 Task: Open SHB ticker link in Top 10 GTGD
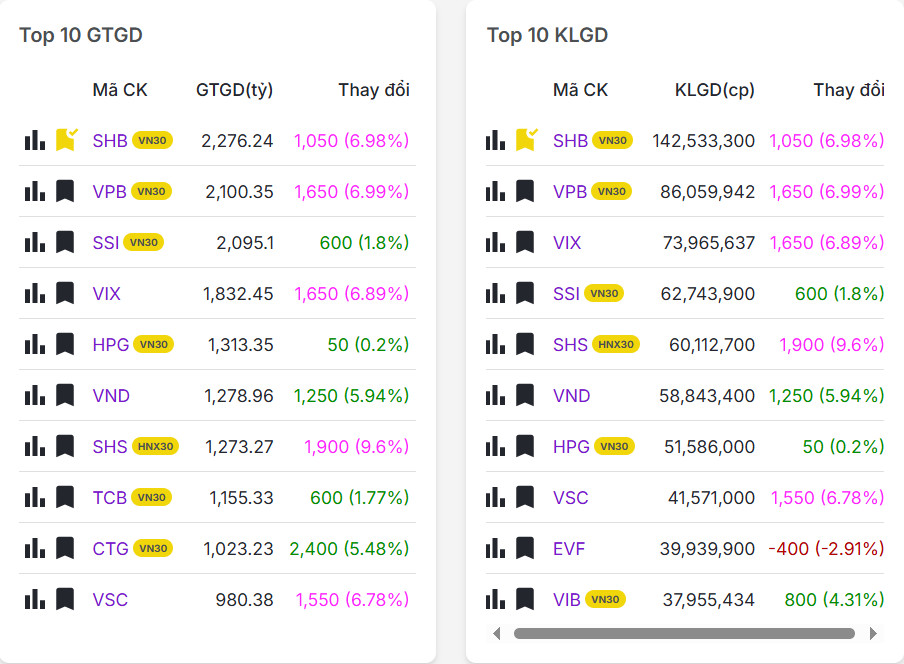[110, 141]
